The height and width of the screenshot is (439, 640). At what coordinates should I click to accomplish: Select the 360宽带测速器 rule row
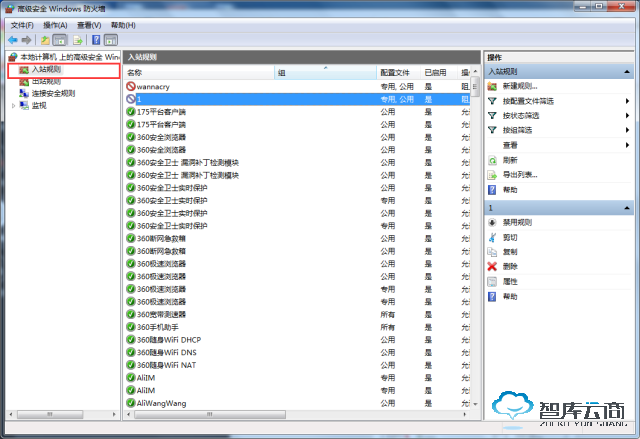298,314
